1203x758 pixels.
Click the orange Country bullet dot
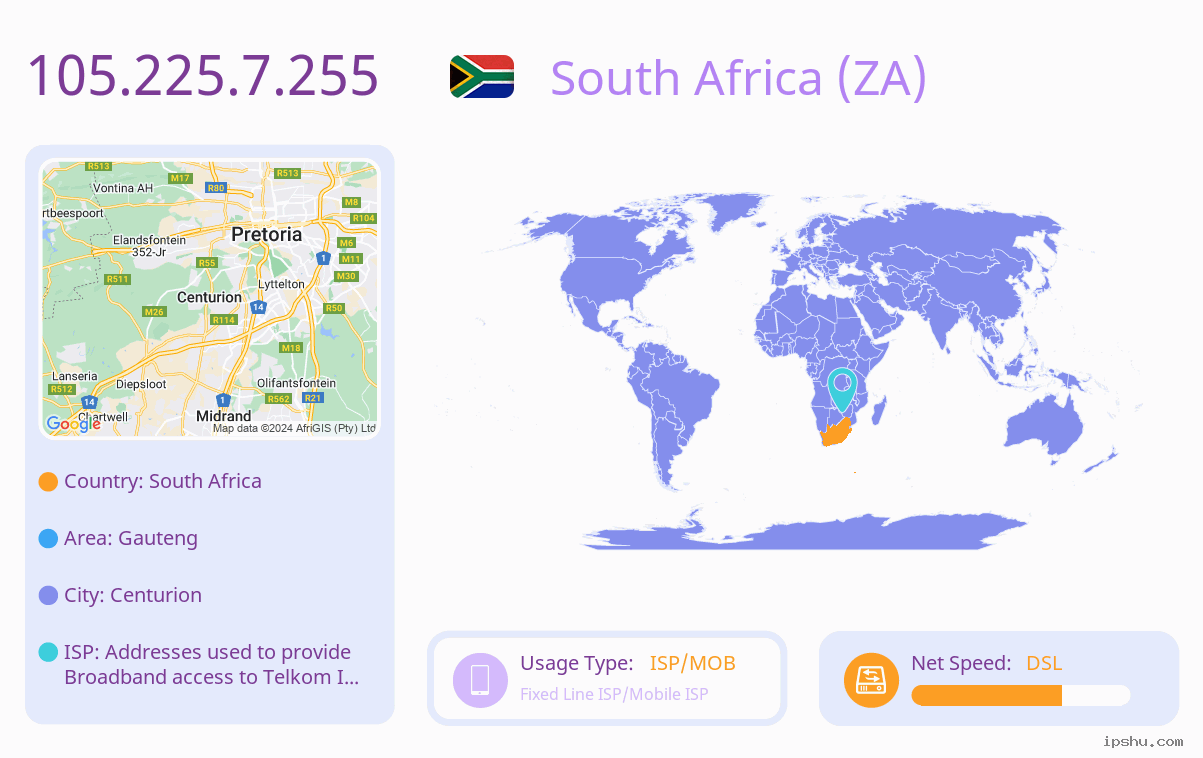pyautogui.click(x=48, y=482)
